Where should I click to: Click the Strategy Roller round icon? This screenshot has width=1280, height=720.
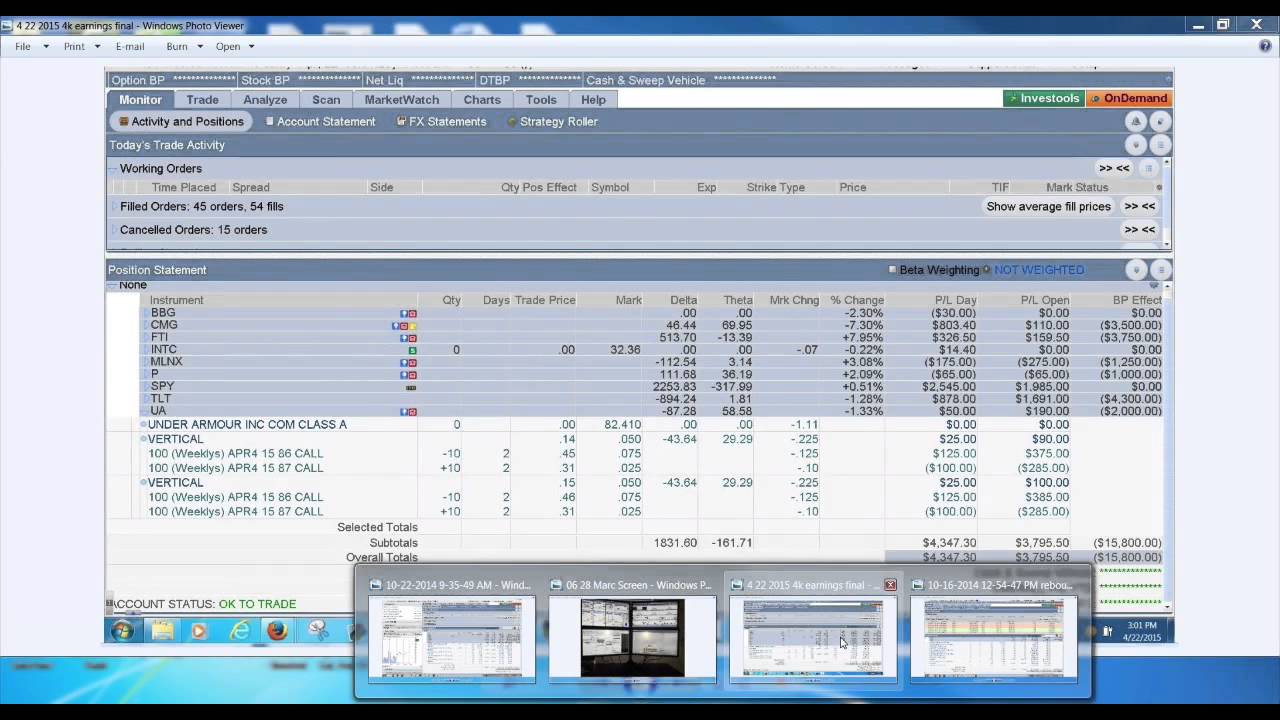512,122
